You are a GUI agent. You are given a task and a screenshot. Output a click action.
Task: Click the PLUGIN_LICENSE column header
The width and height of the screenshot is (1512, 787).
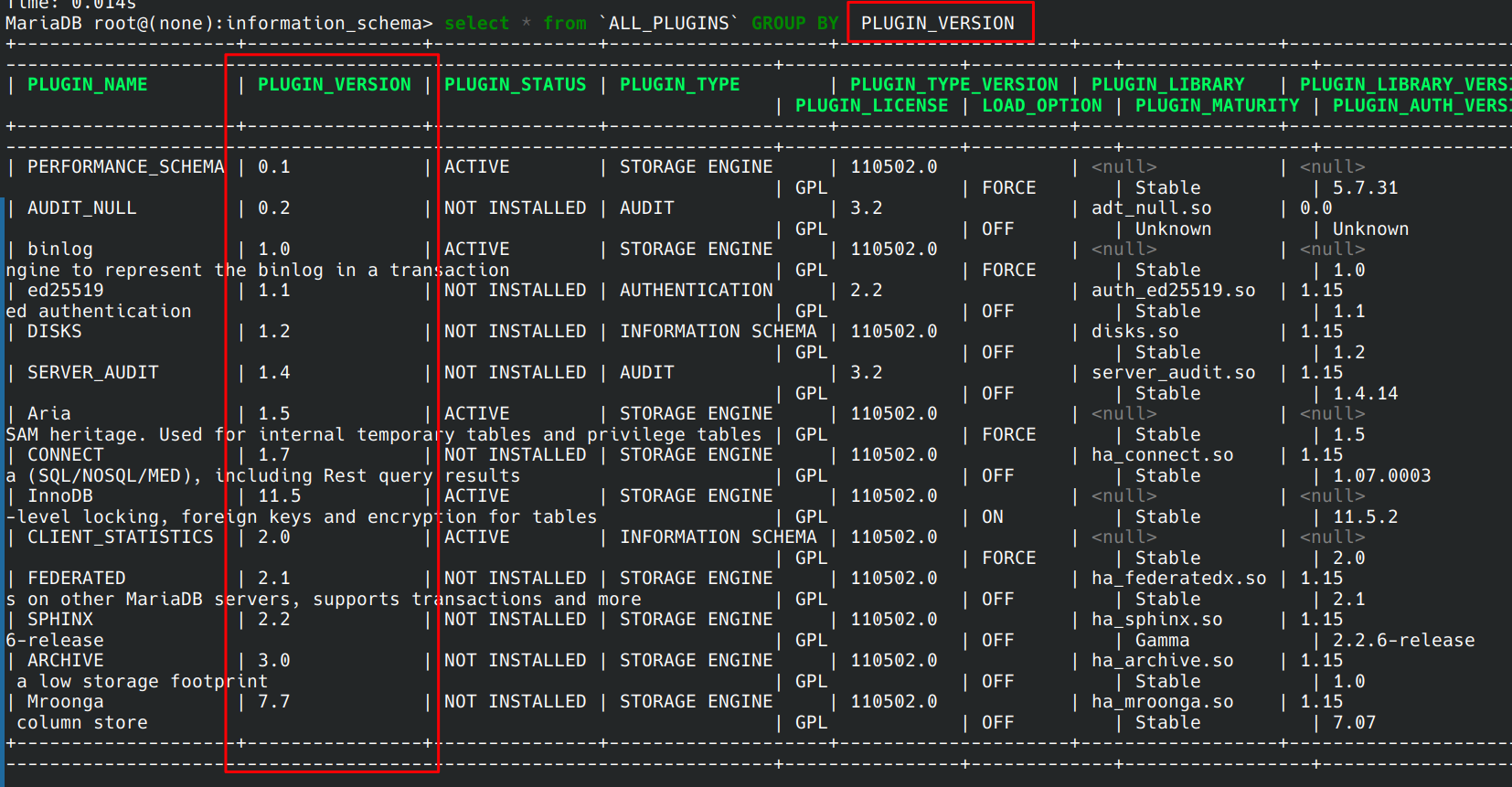(872, 106)
